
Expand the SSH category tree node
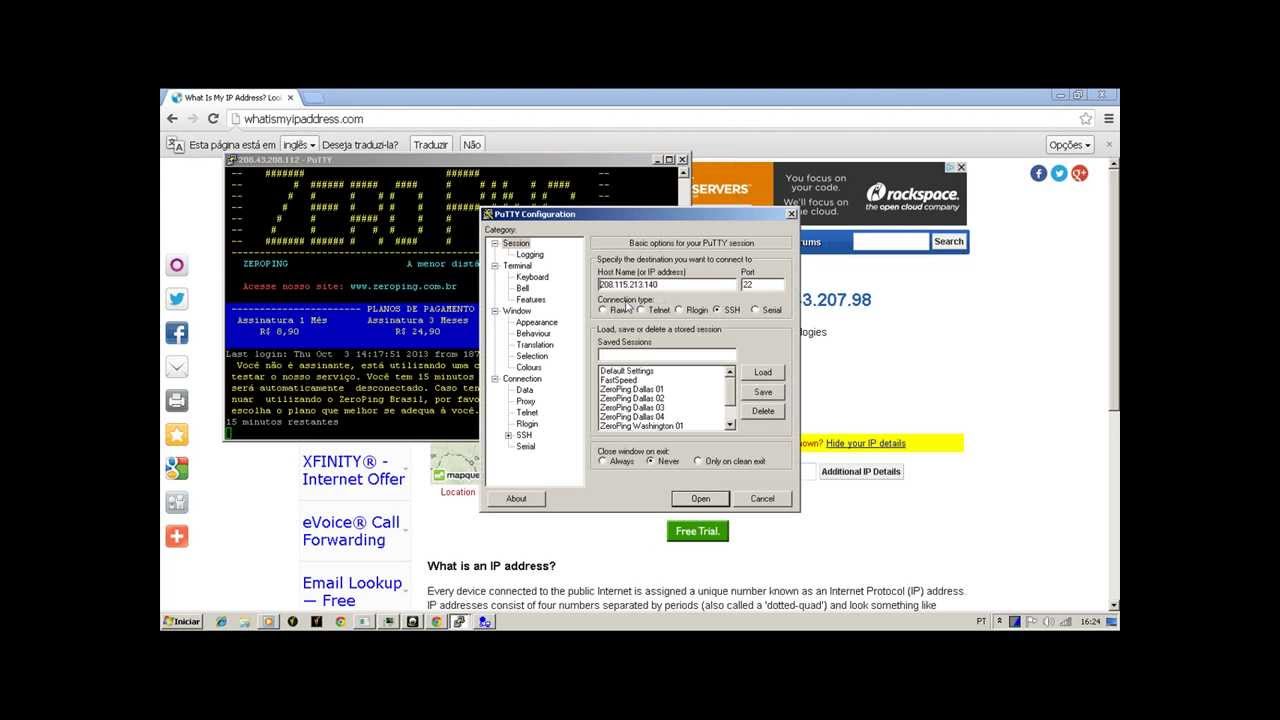508,435
